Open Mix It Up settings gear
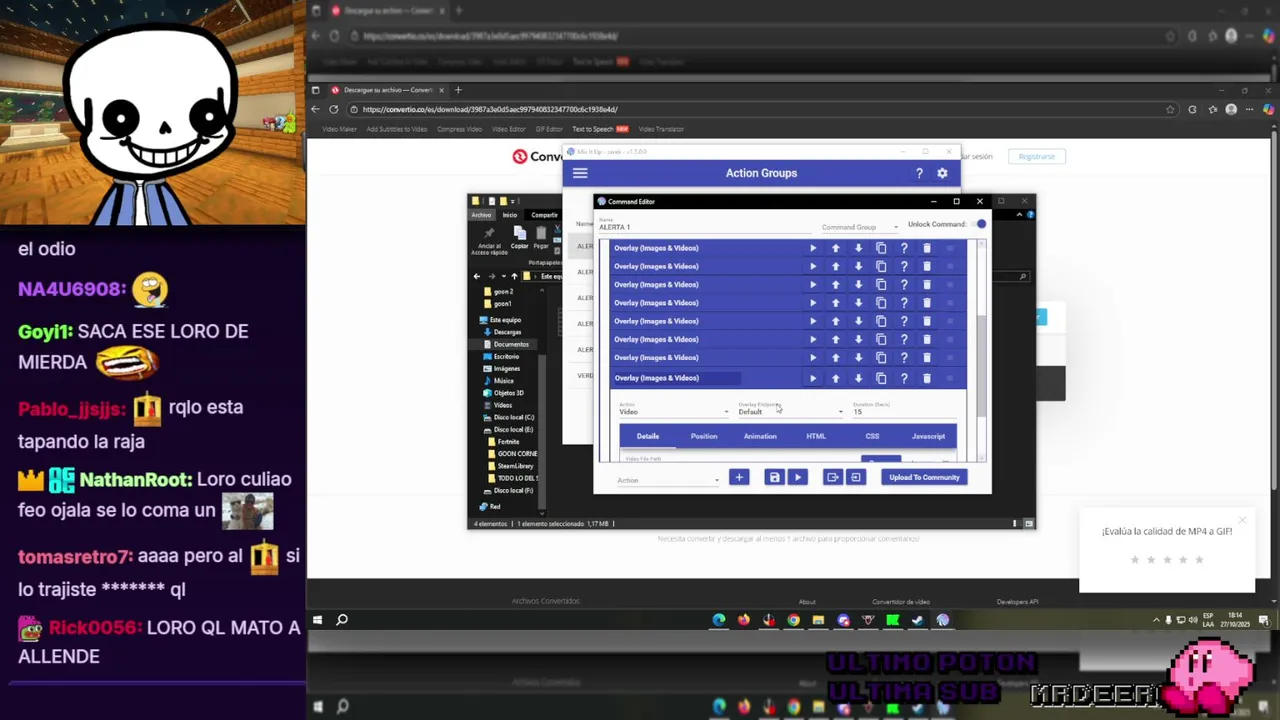1280x720 pixels. (942, 173)
